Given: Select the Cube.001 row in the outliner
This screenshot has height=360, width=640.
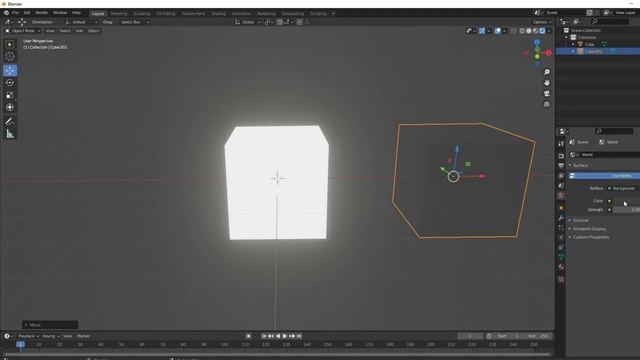Looking at the screenshot, I should (598, 51).
